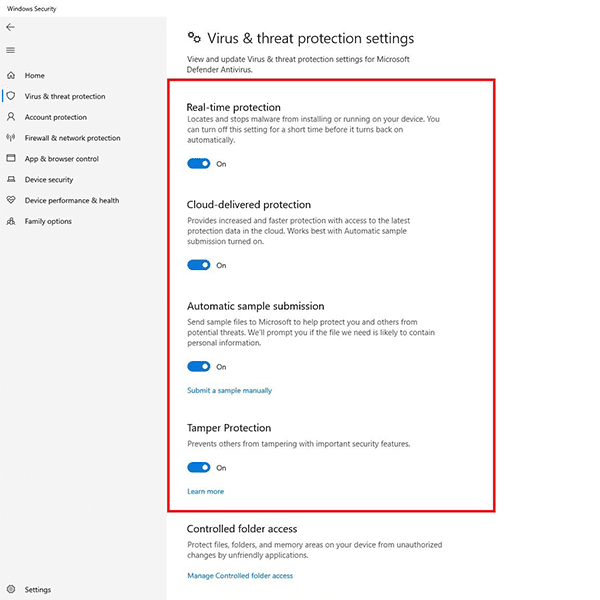
Task: Click On label next to Tamper Protection toggle
Action: click(221, 468)
